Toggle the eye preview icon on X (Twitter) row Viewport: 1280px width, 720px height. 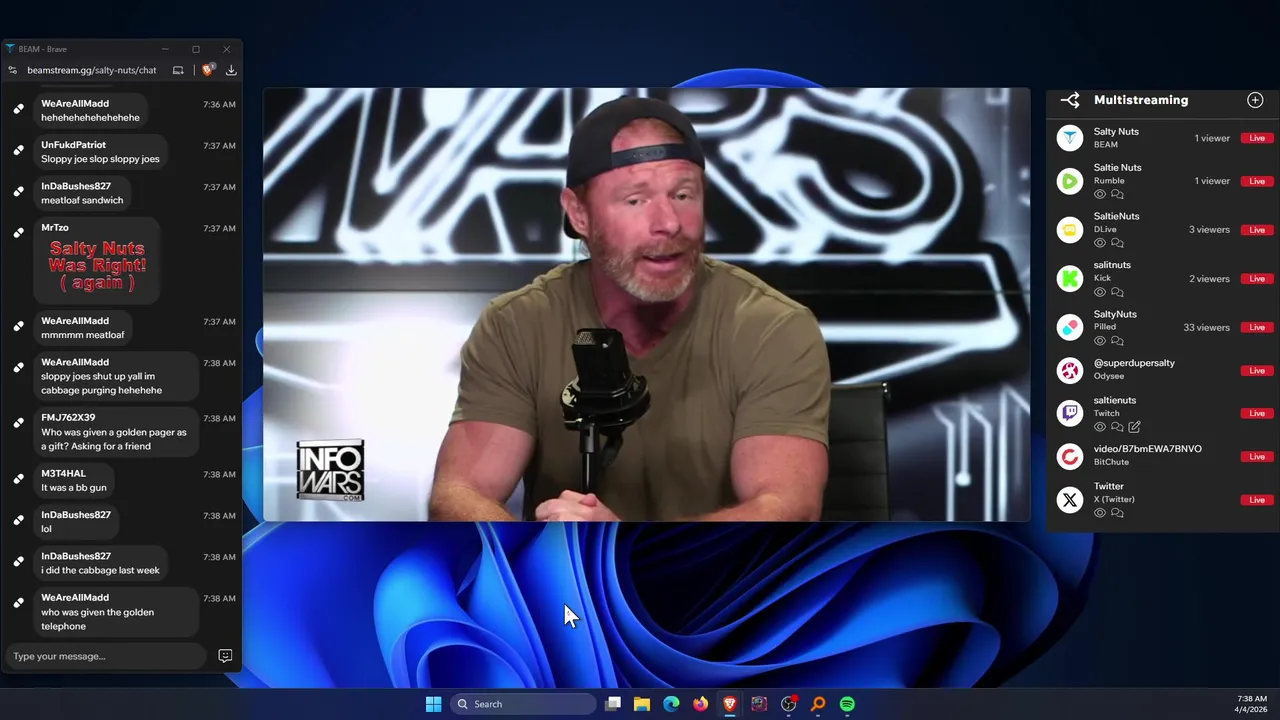coord(1100,513)
